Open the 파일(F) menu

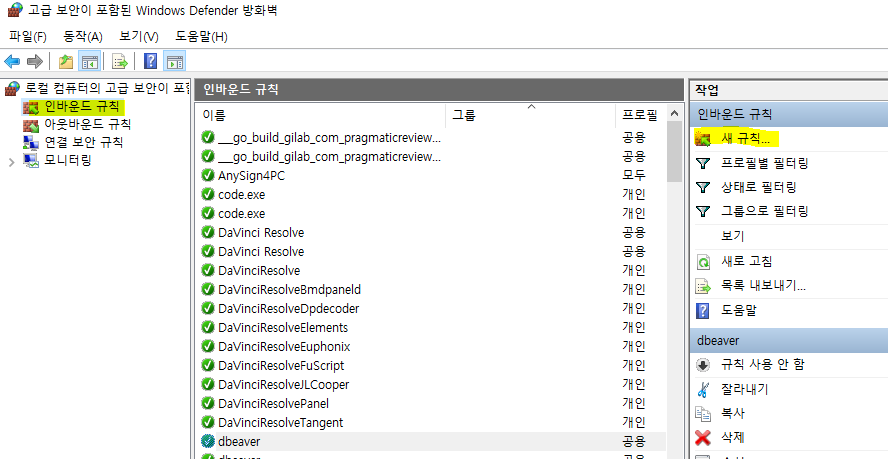[x=27, y=37]
